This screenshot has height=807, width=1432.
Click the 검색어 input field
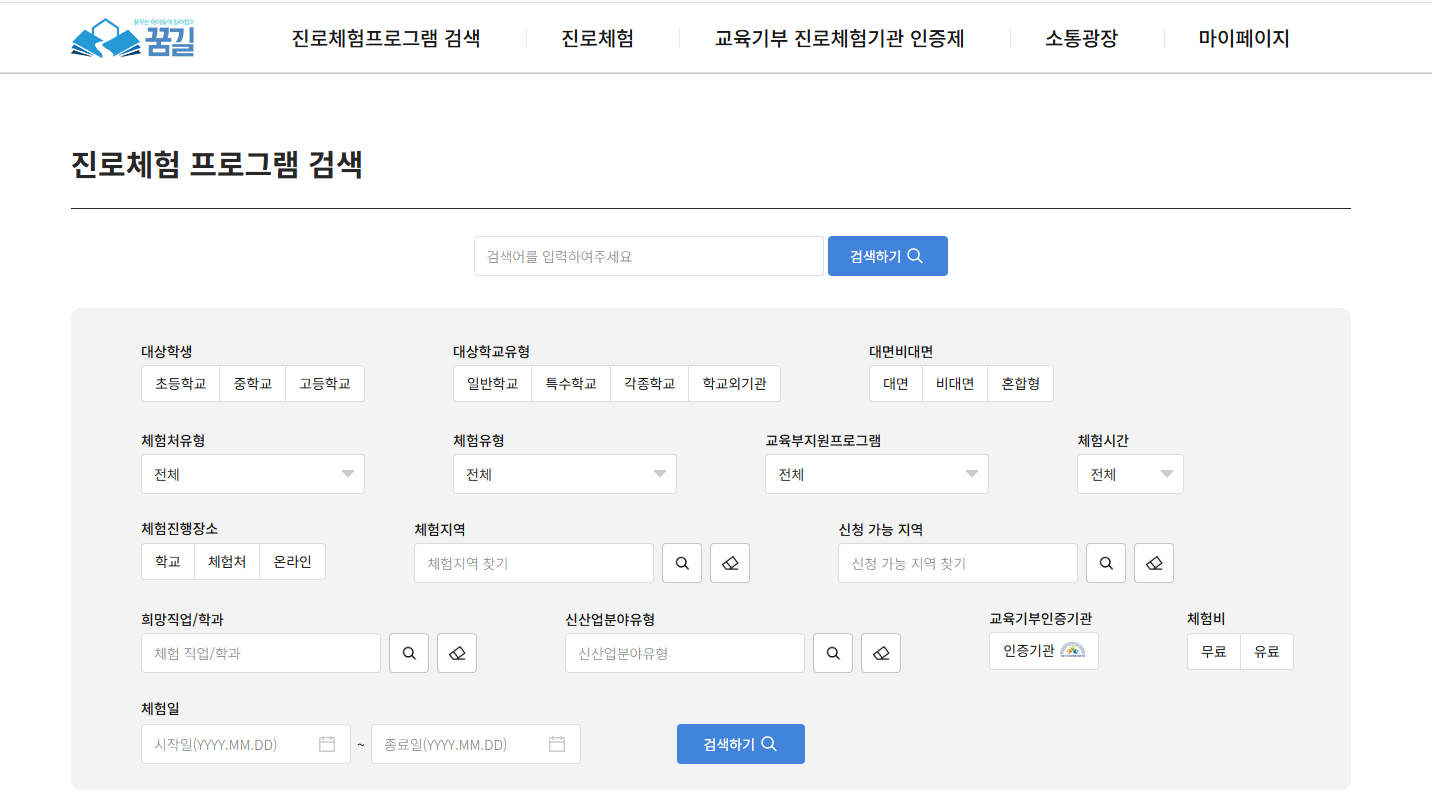click(648, 255)
